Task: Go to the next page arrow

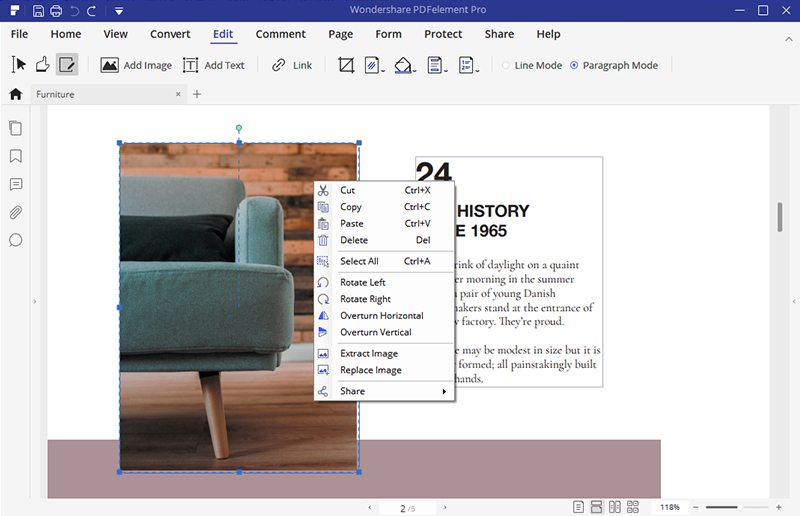Action: [445, 508]
